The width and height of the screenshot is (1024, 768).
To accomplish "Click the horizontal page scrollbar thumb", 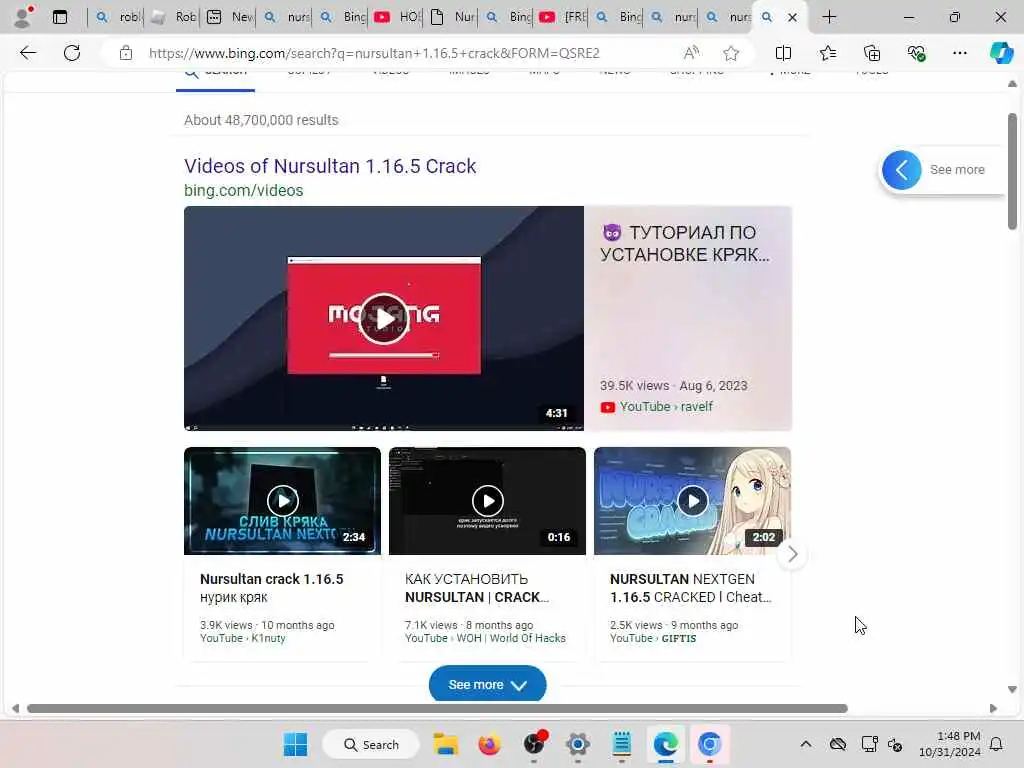I will coord(438,709).
